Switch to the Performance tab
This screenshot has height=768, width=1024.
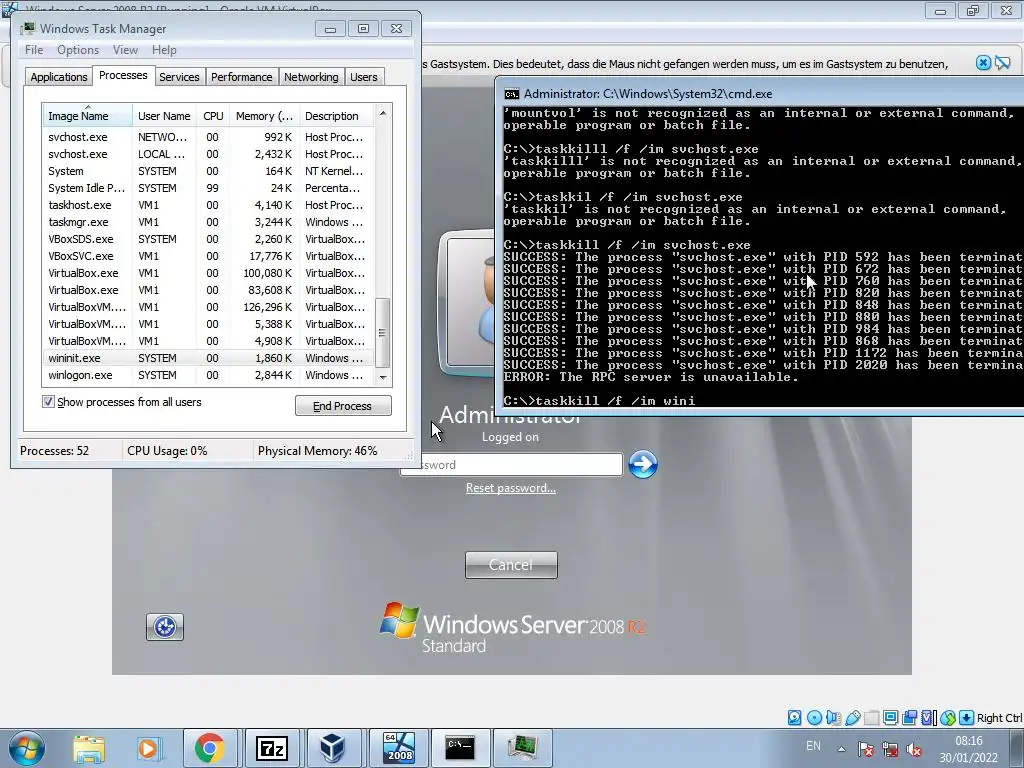(x=241, y=77)
